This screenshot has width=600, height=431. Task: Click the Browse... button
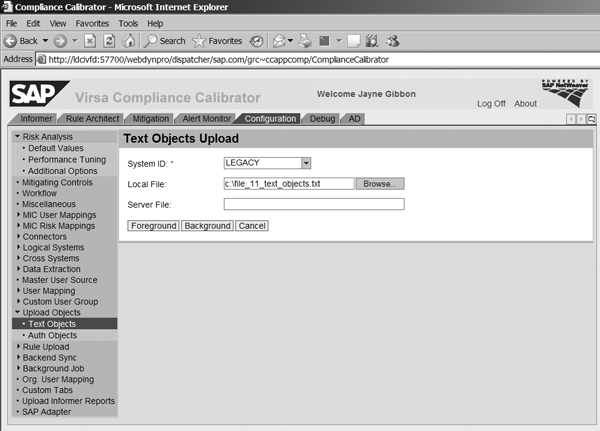[380, 184]
